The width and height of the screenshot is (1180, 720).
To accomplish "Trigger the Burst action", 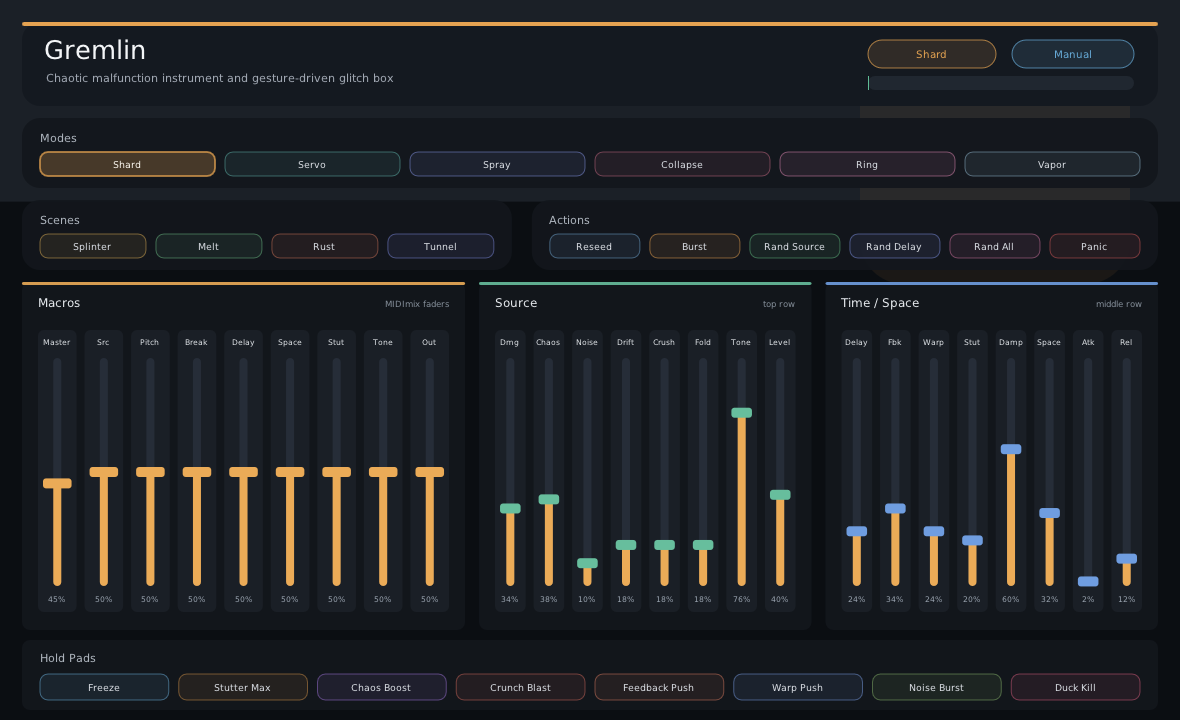I will 695,246.
